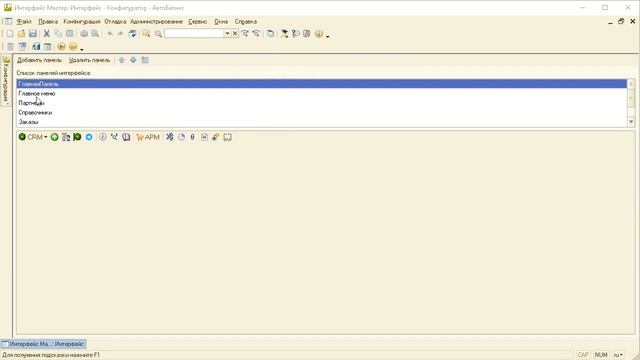Click the Undo arrow icon
640x360 pixels.
(x=110, y=34)
